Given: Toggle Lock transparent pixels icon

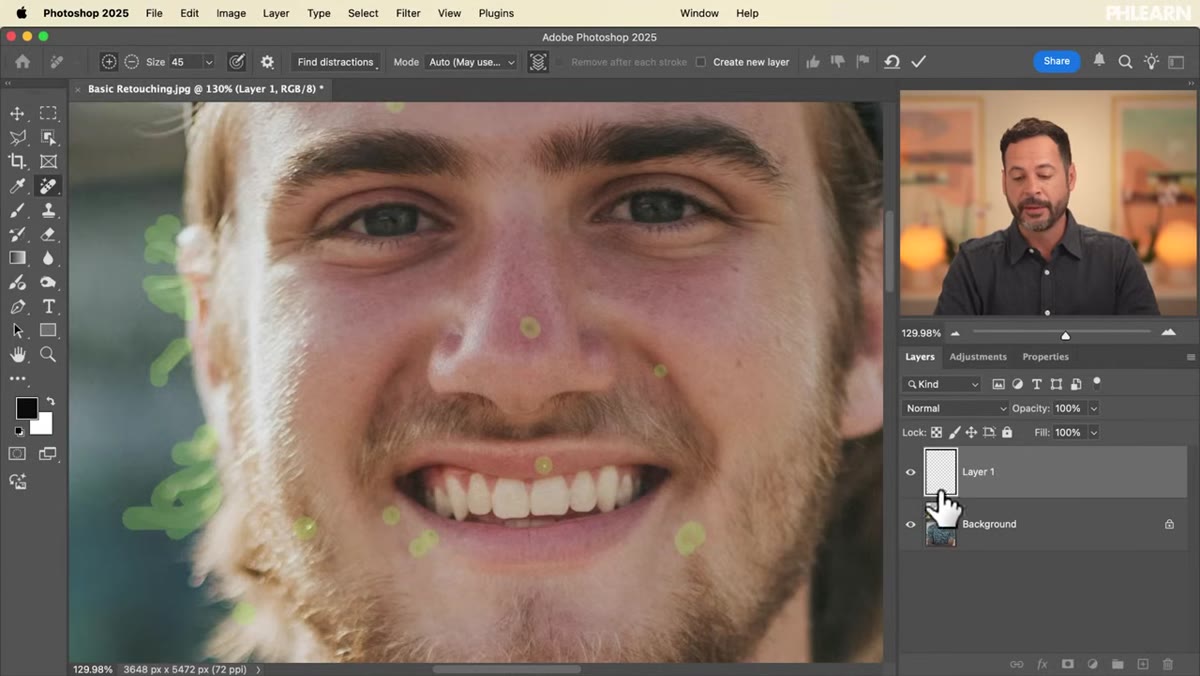Looking at the screenshot, I should click(937, 432).
